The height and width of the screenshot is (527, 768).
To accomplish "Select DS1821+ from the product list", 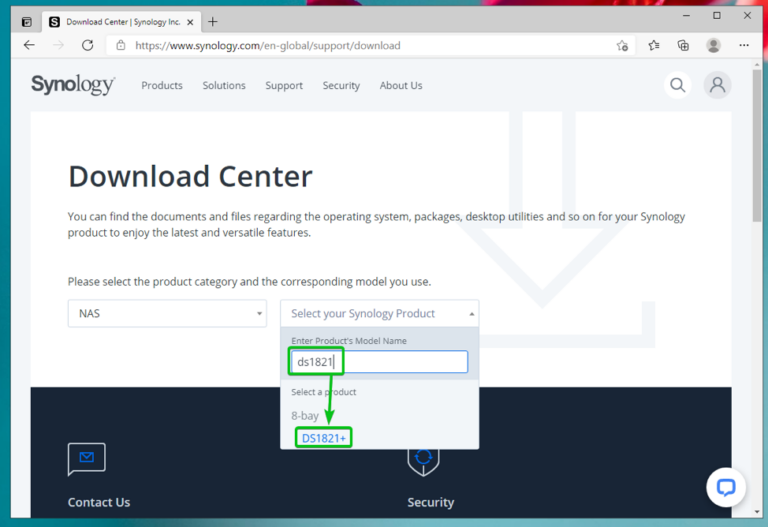I will click(324, 438).
